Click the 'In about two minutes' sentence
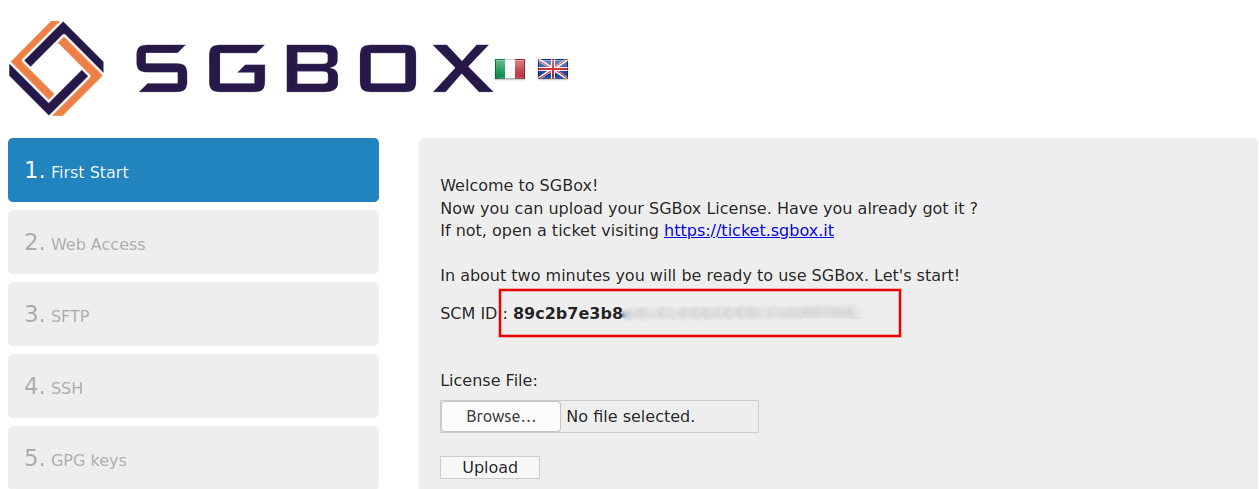 (699, 275)
